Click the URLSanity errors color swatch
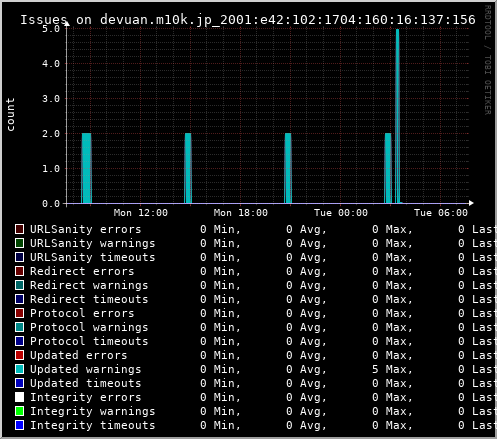Viewport: 497px width, 439px height. (19, 229)
